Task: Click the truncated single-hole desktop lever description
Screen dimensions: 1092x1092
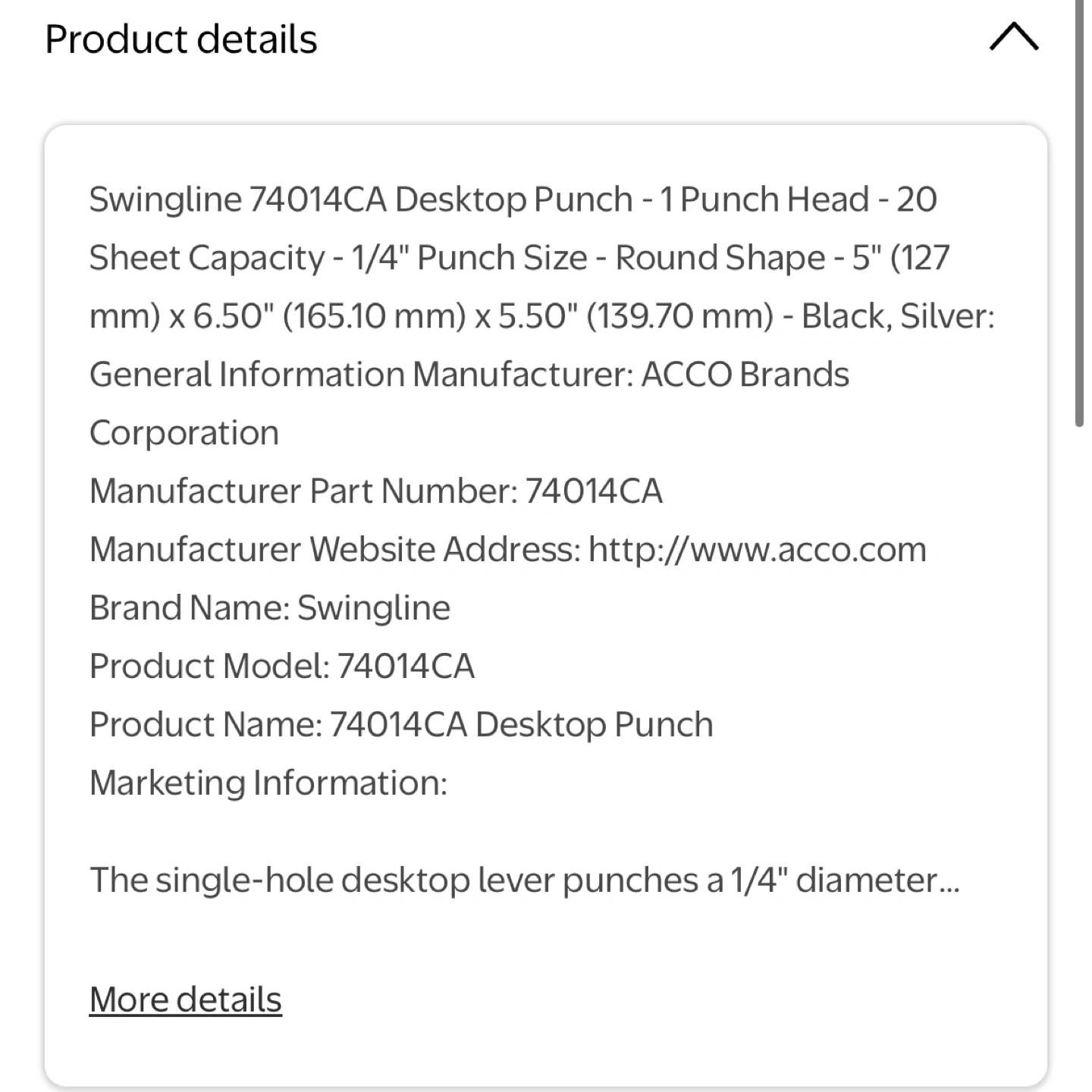Action: 523,880
